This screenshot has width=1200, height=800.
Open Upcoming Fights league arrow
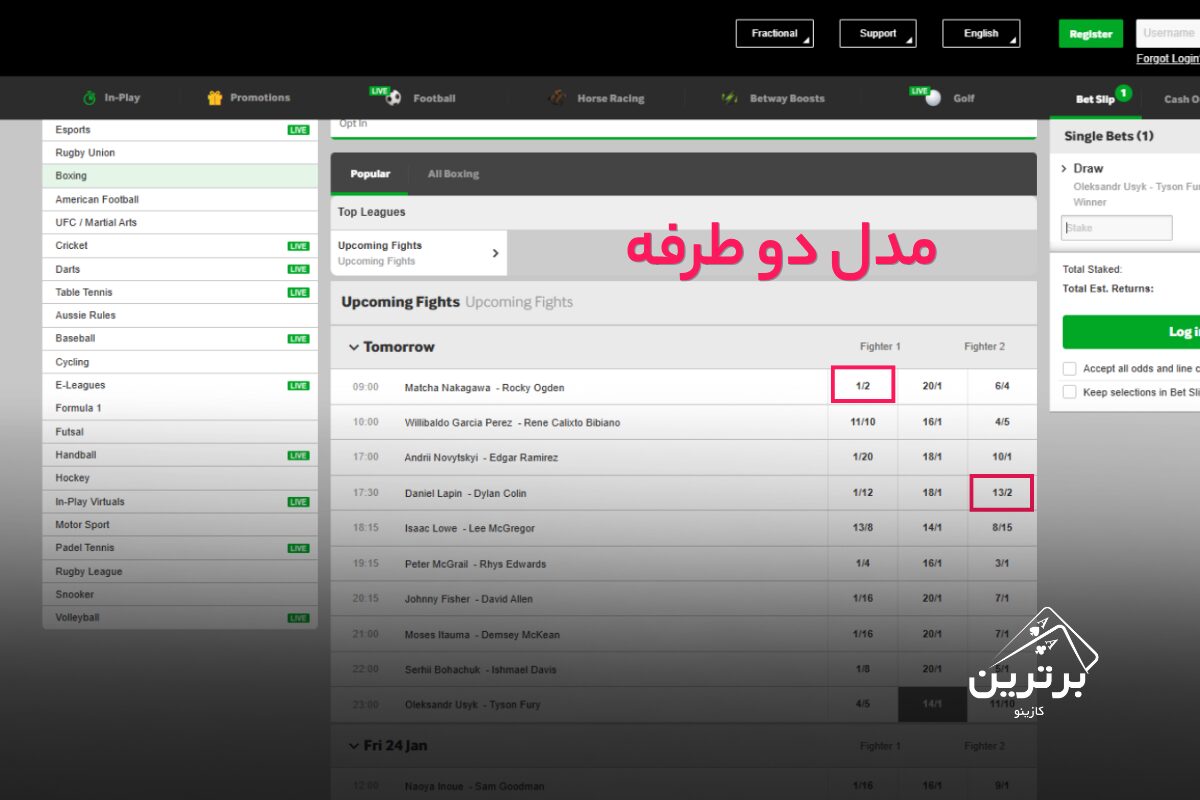point(495,253)
